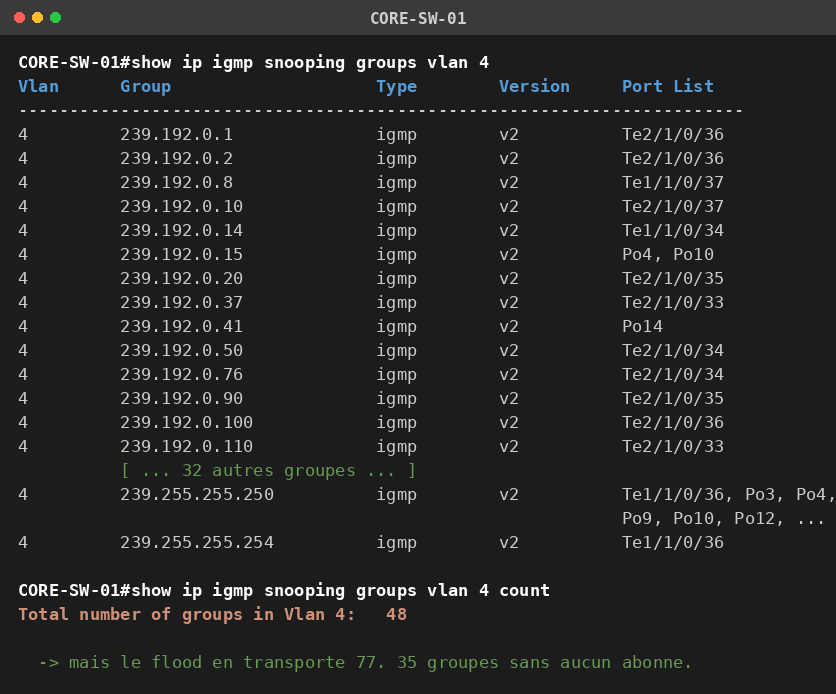This screenshot has height=694, width=836.
Task: Click port Po14 for group 239.192.0.41
Action: [642, 326]
